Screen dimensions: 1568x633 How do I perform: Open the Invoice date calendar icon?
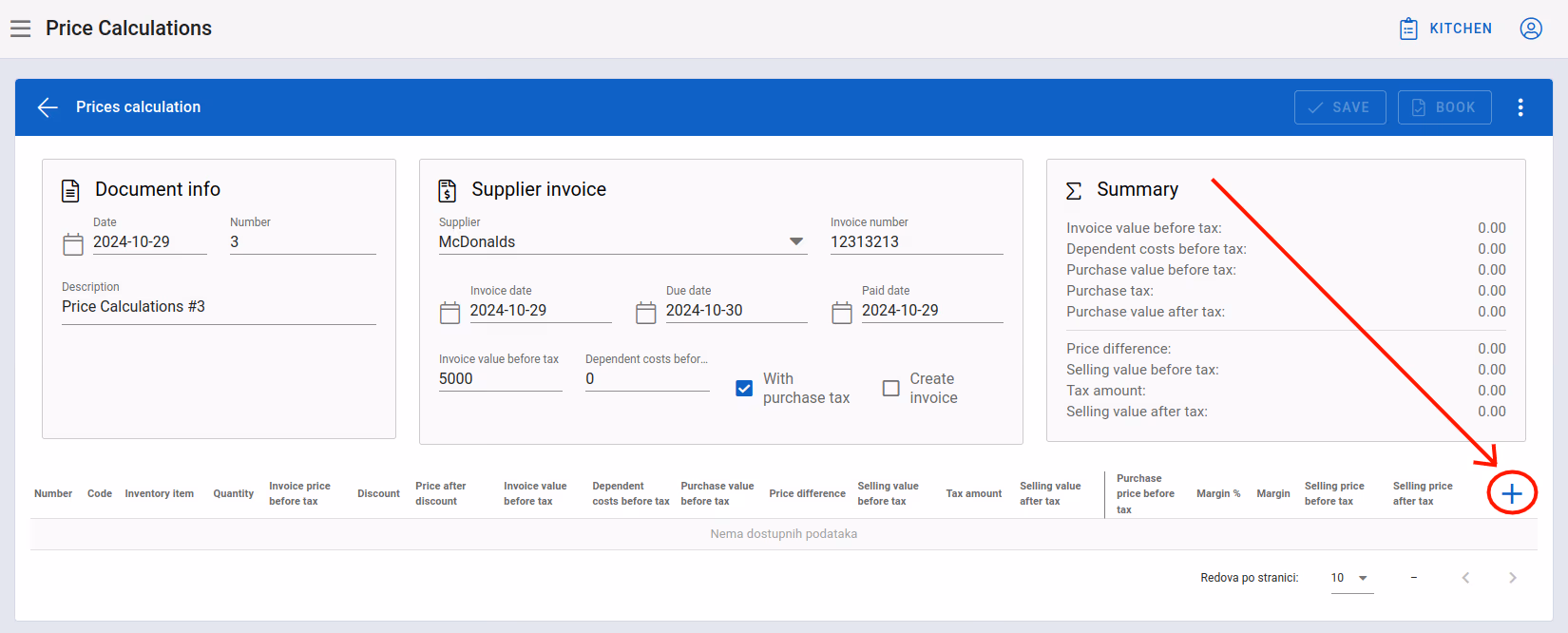pyautogui.click(x=450, y=313)
